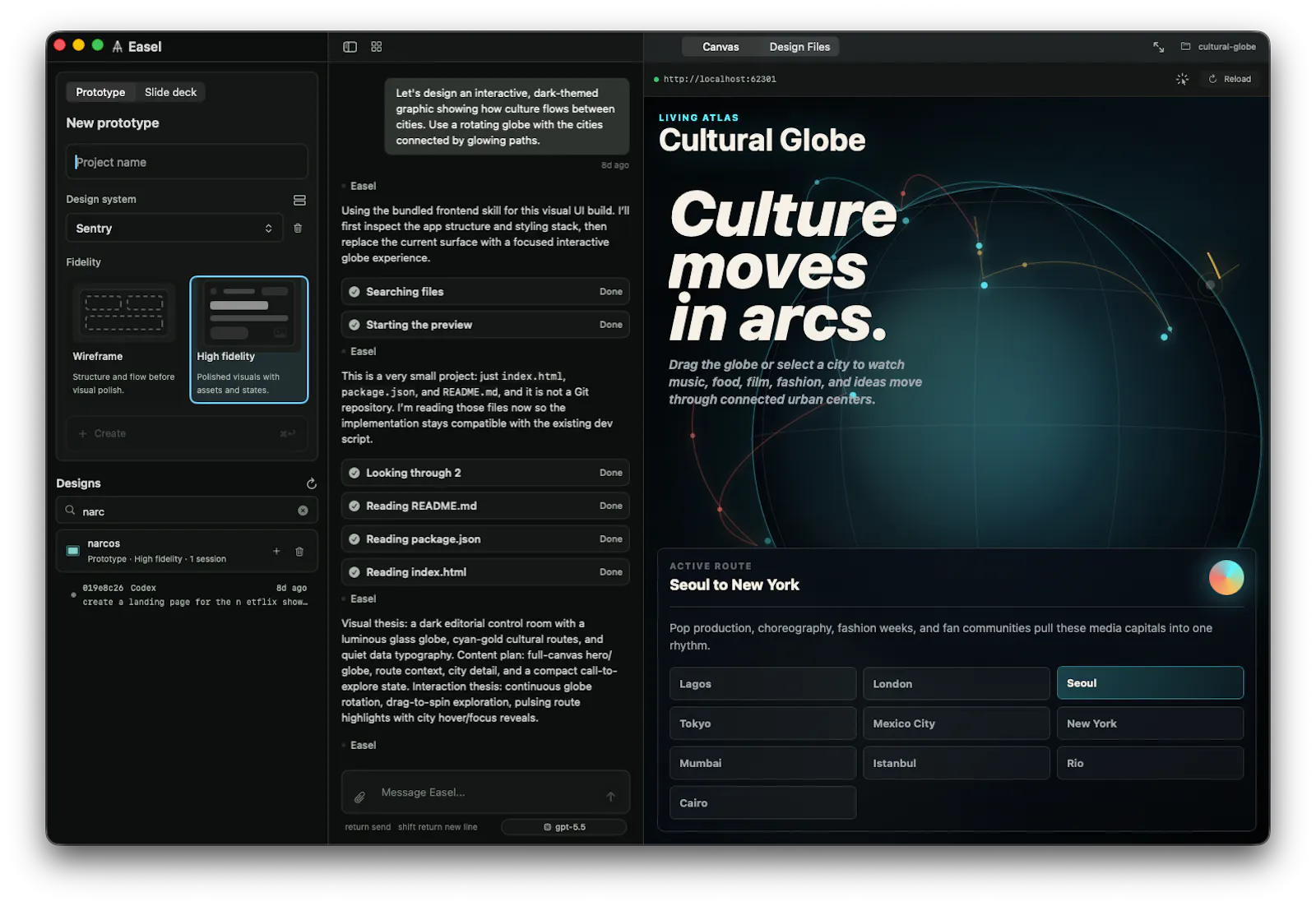1316x906 pixels.
Task: Attach a file to the message
Action: (x=359, y=797)
